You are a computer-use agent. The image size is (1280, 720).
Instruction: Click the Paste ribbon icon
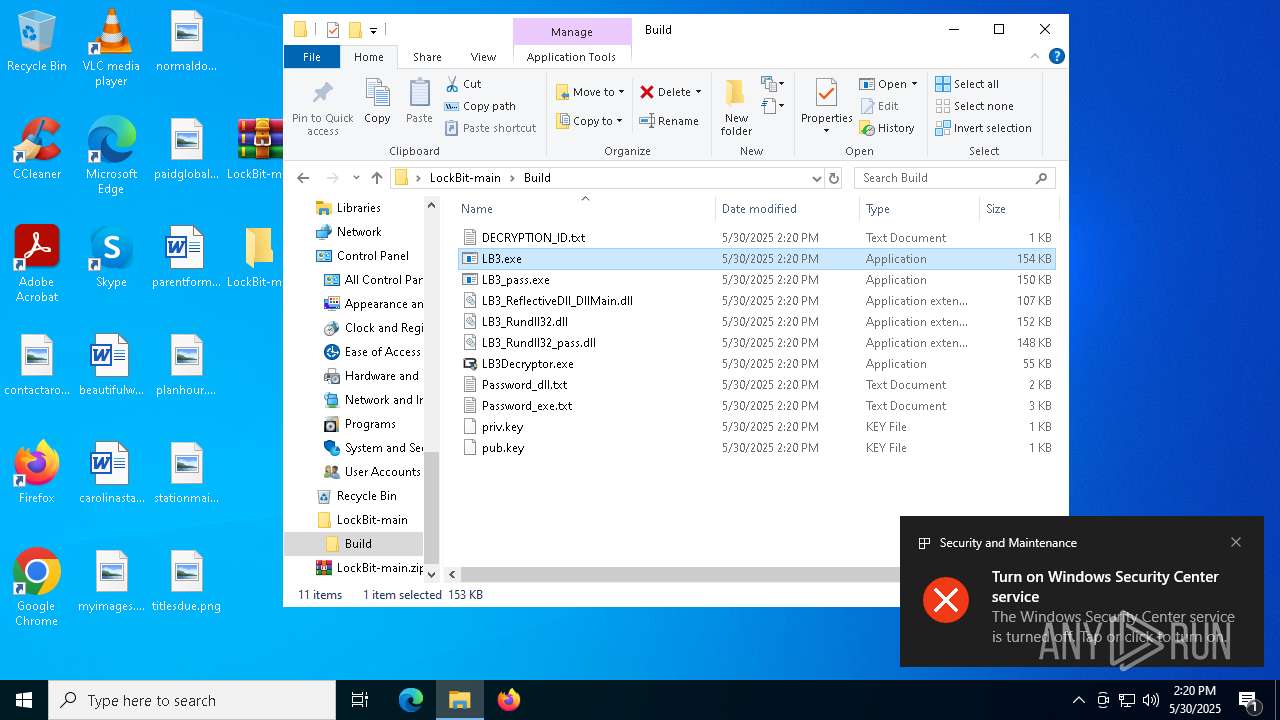click(419, 102)
